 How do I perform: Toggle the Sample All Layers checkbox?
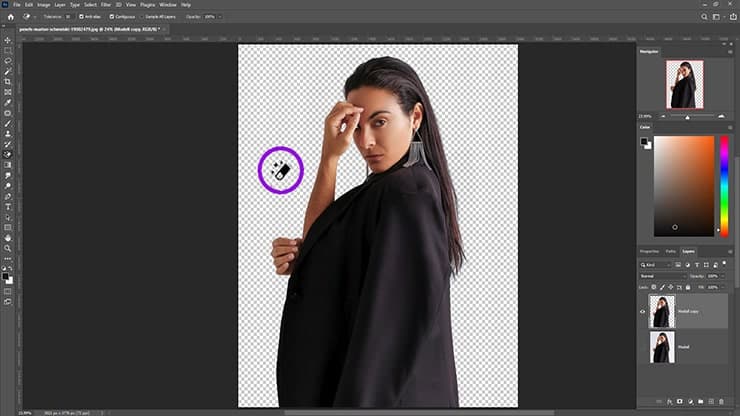(x=142, y=17)
